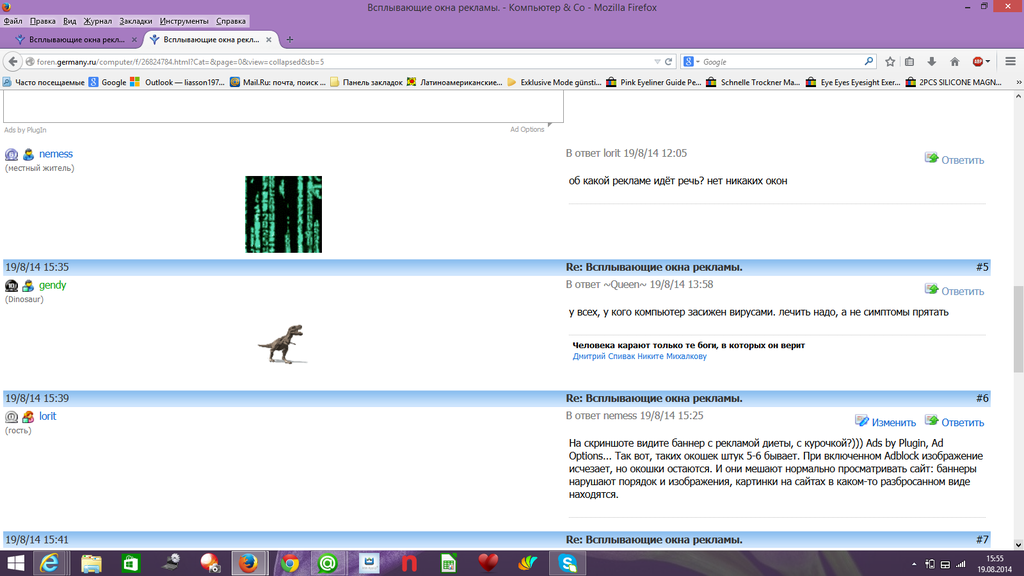The height and width of the screenshot is (576, 1024).
Task: Open Internet Explorer from taskbar
Action: 50,563
